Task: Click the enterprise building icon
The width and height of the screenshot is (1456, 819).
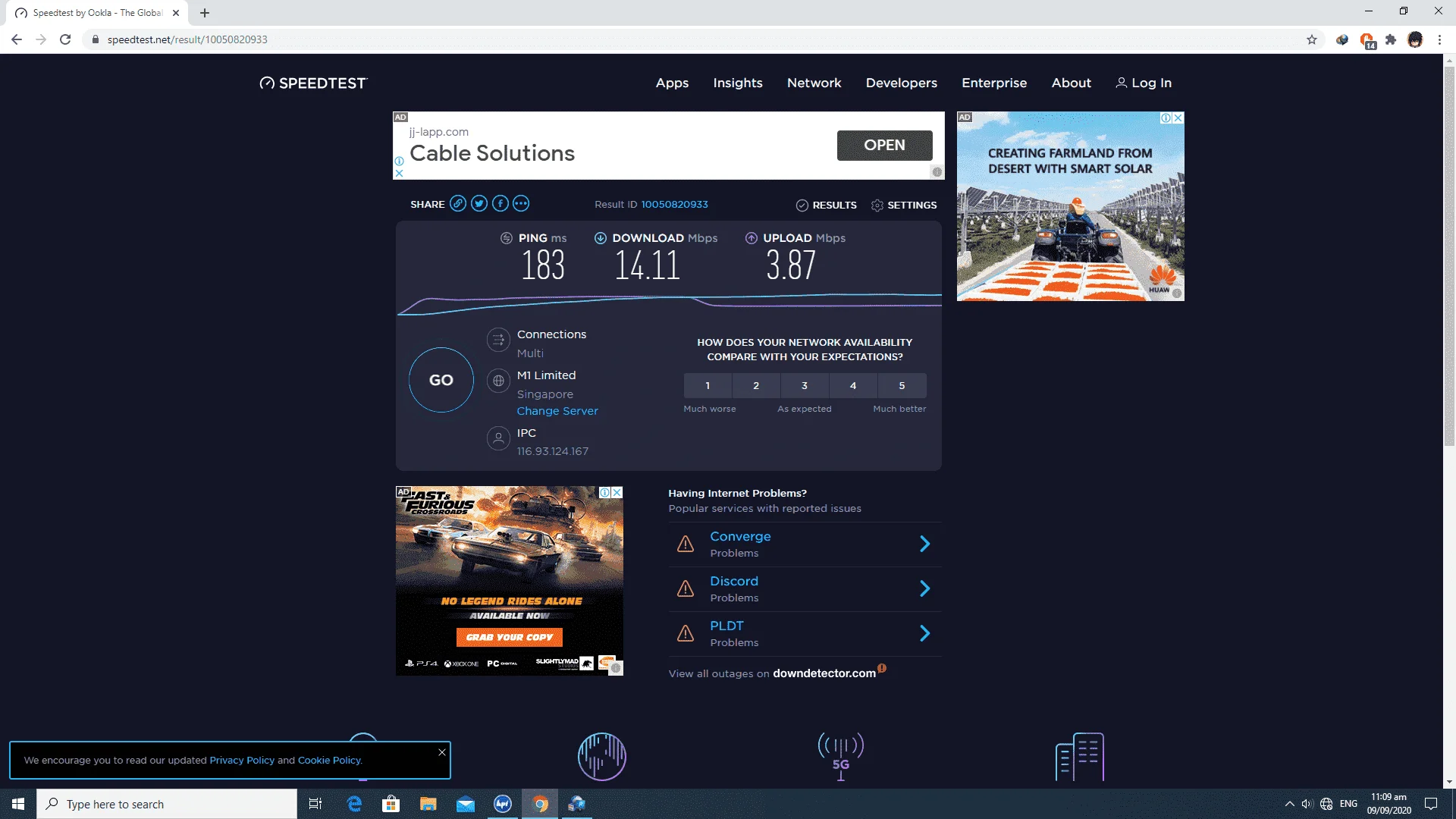Action: [1080, 756]
